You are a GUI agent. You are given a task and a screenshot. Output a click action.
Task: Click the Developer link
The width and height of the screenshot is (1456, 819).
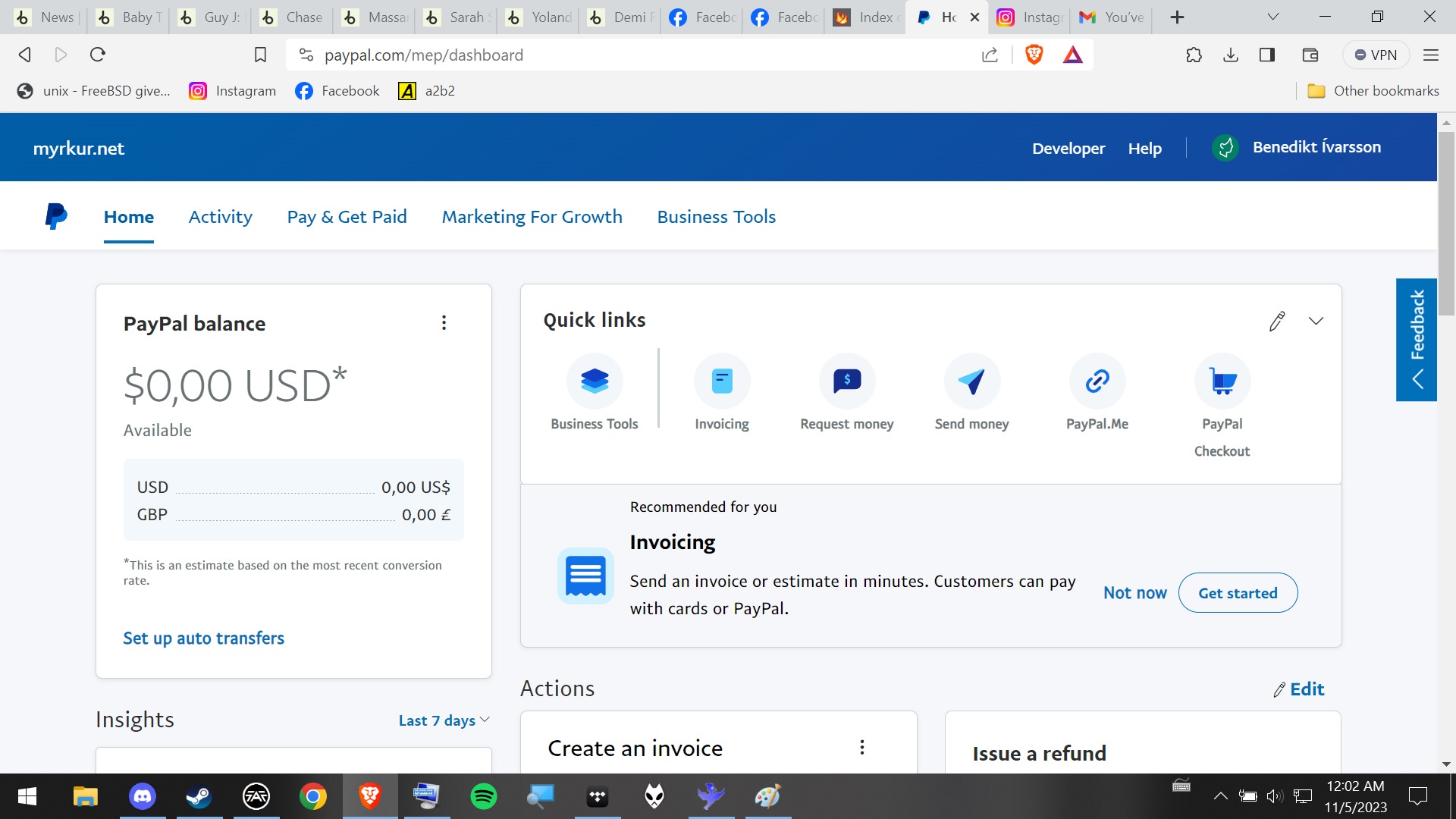pos(1068,149)
